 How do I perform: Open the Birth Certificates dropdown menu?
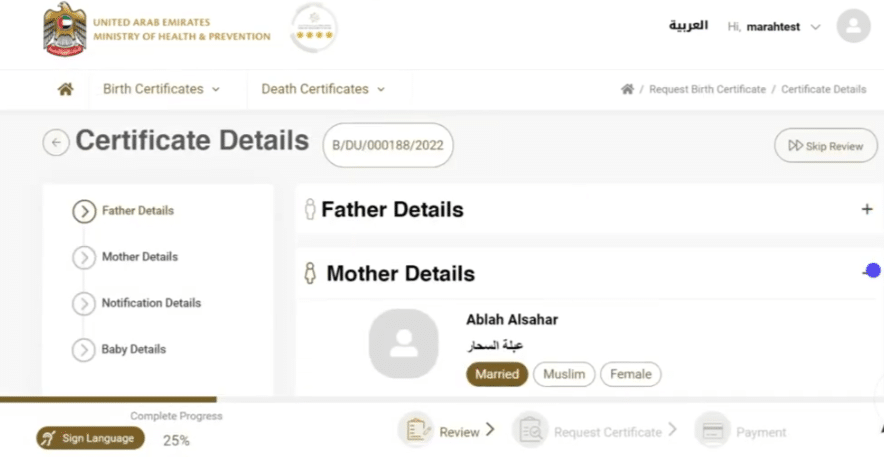(161, 89)
